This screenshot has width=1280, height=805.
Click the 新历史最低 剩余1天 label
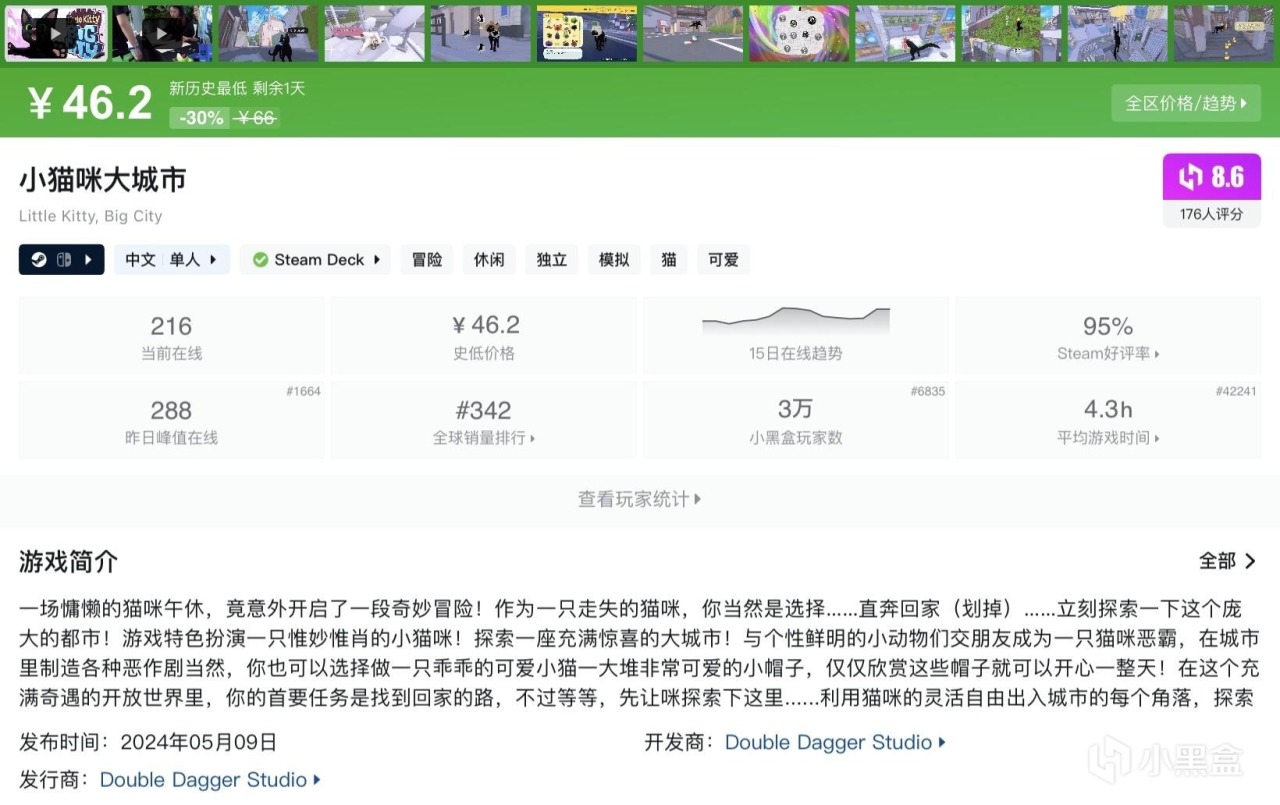pyautogui.click(x=237, y=88)
